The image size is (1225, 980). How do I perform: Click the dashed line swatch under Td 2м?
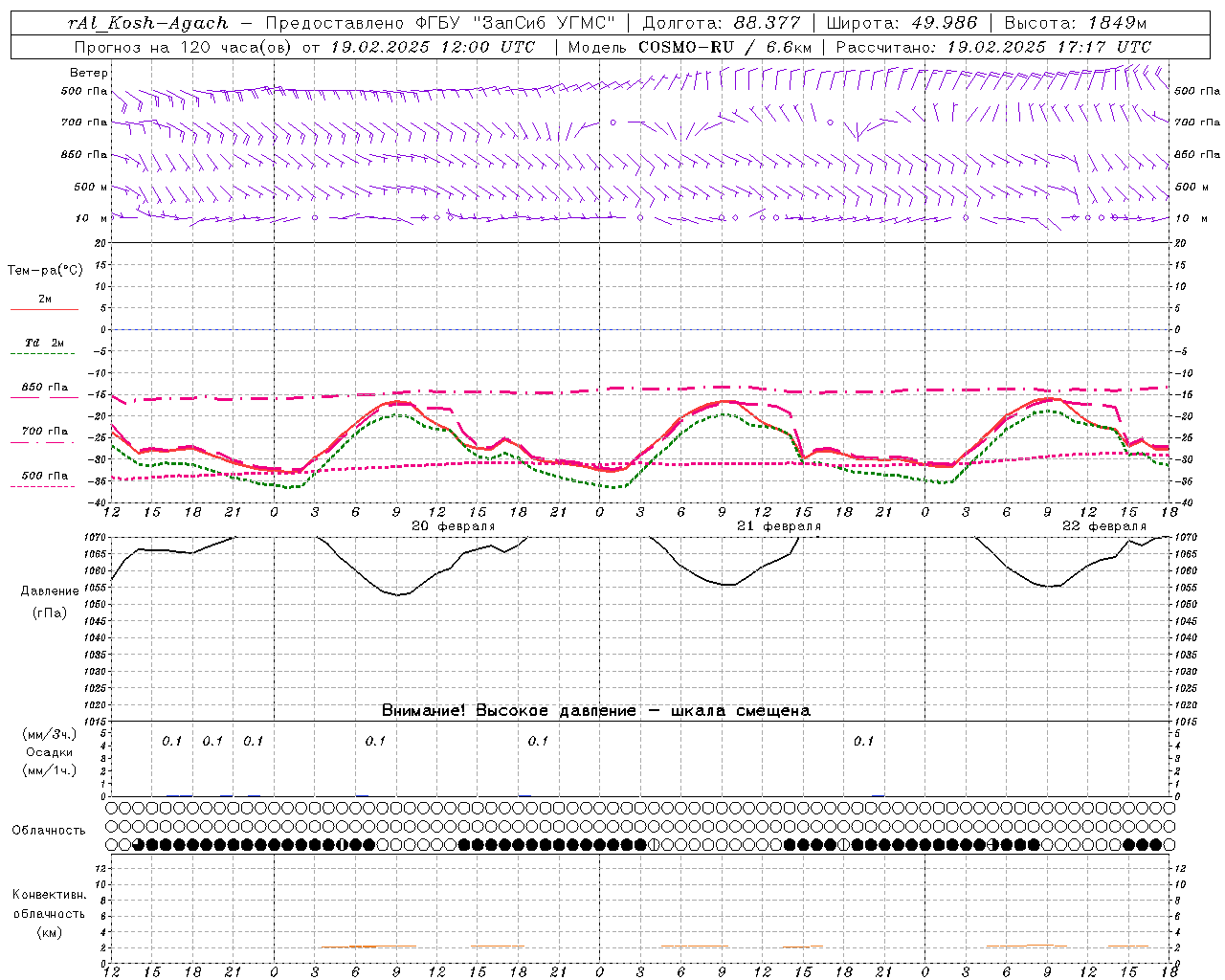tap(44, 354)
